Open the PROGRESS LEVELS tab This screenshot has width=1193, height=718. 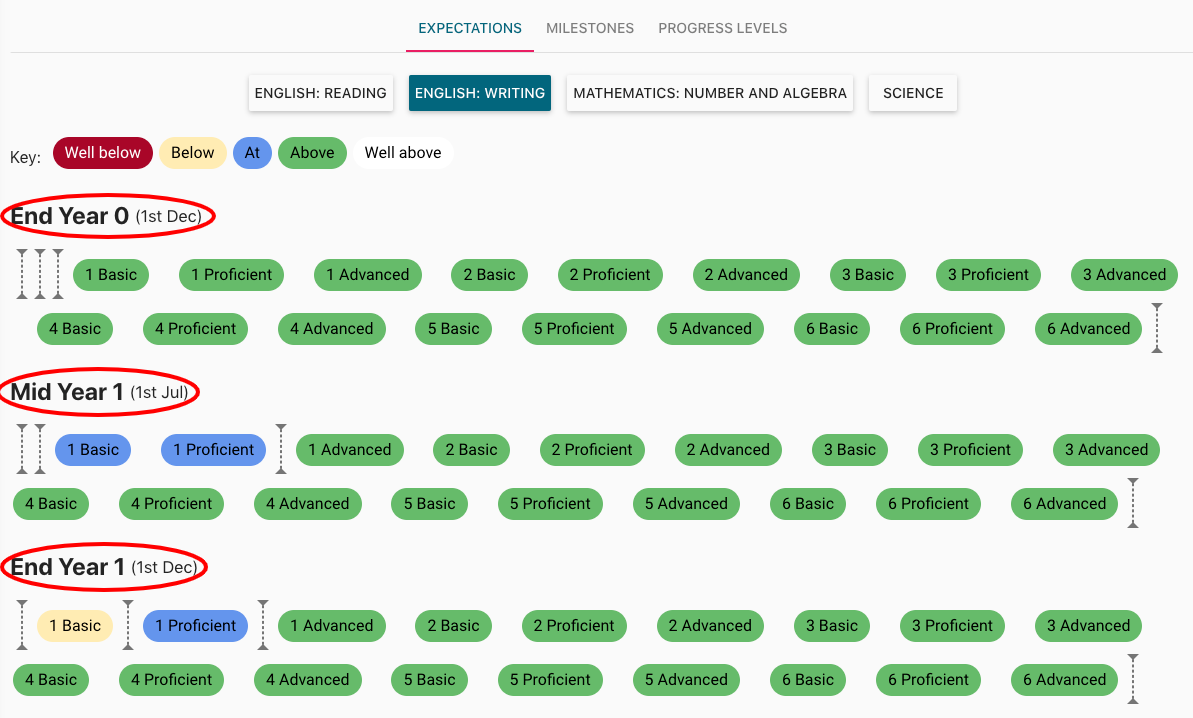[x=722, y=28]
